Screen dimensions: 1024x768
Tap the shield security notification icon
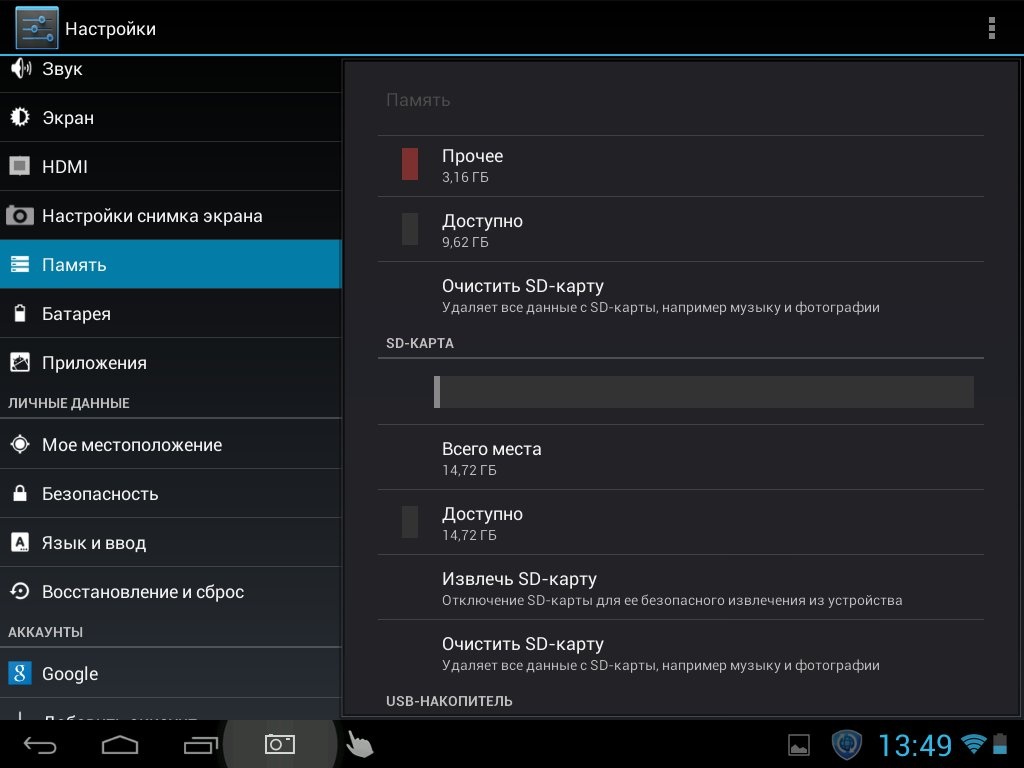(847, 745)
